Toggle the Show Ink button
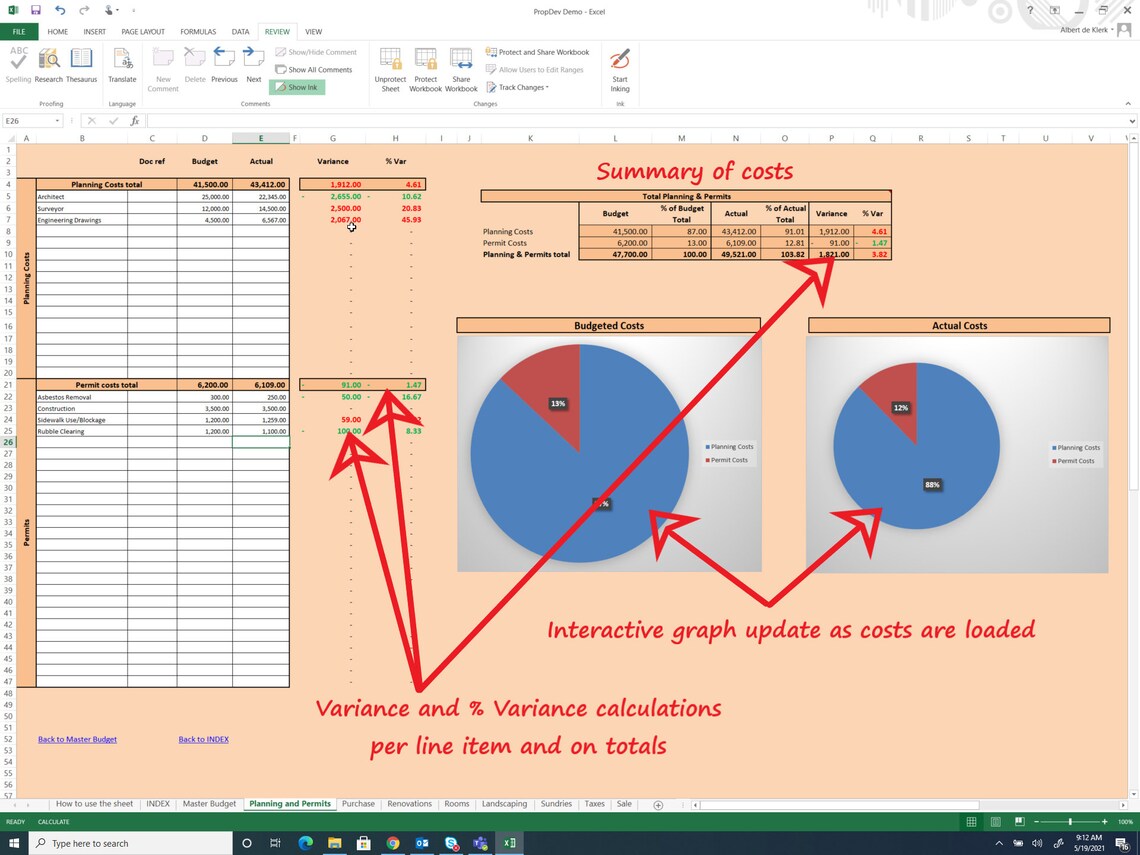Viewport: 1140px width, 855px height. tap(297, 87)
